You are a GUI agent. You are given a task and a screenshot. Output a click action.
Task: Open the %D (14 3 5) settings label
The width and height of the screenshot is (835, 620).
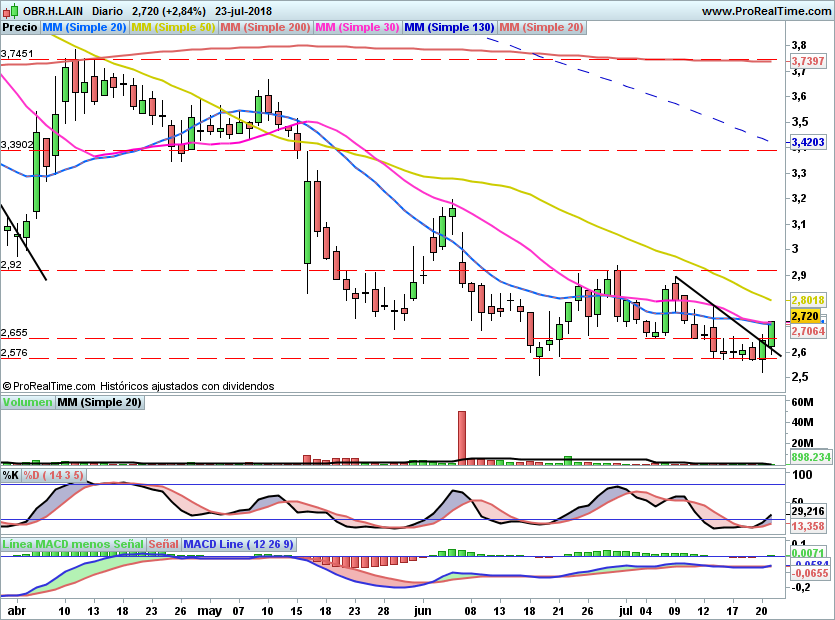[x=54, y=474]
